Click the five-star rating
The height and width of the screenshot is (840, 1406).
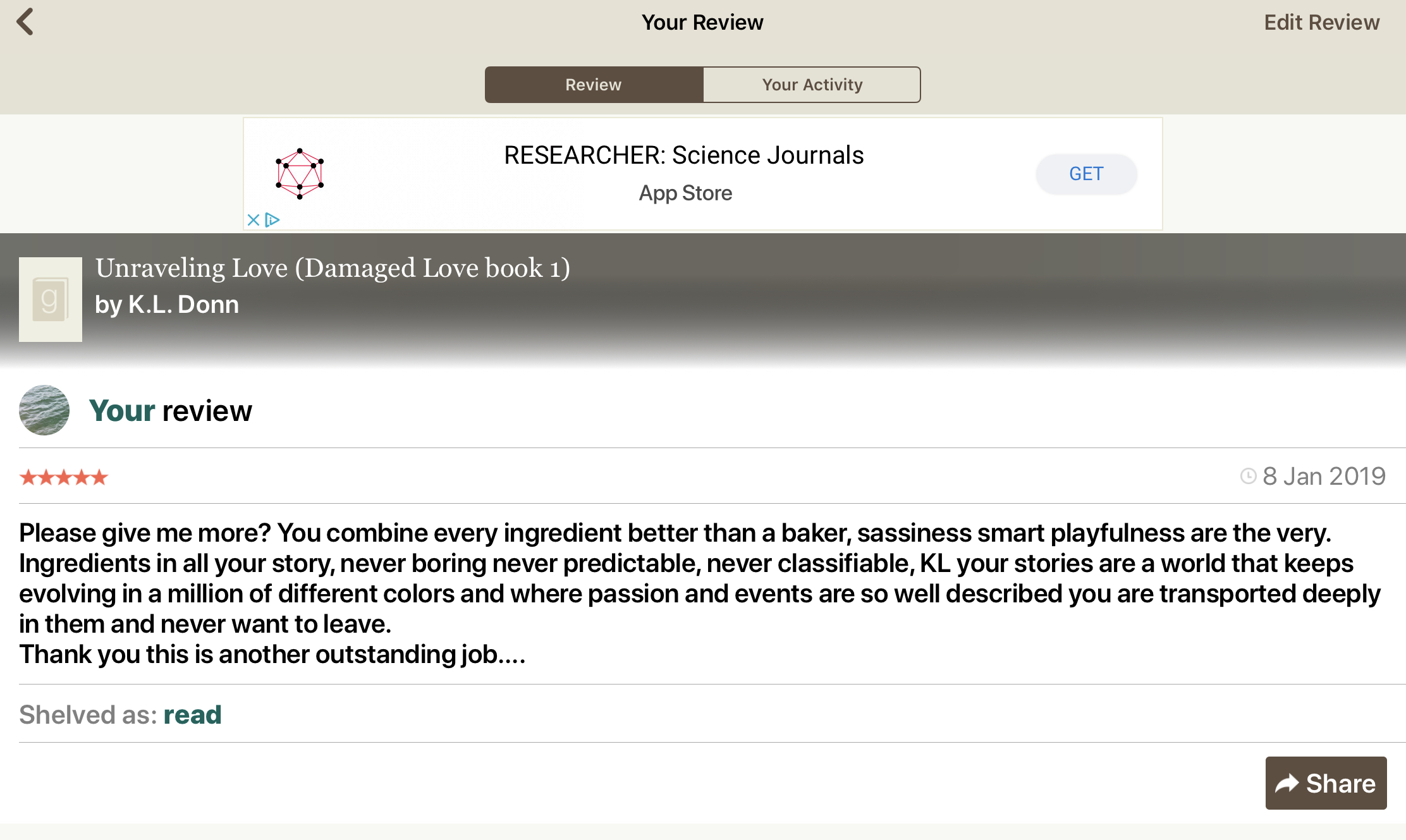point(64,477)
